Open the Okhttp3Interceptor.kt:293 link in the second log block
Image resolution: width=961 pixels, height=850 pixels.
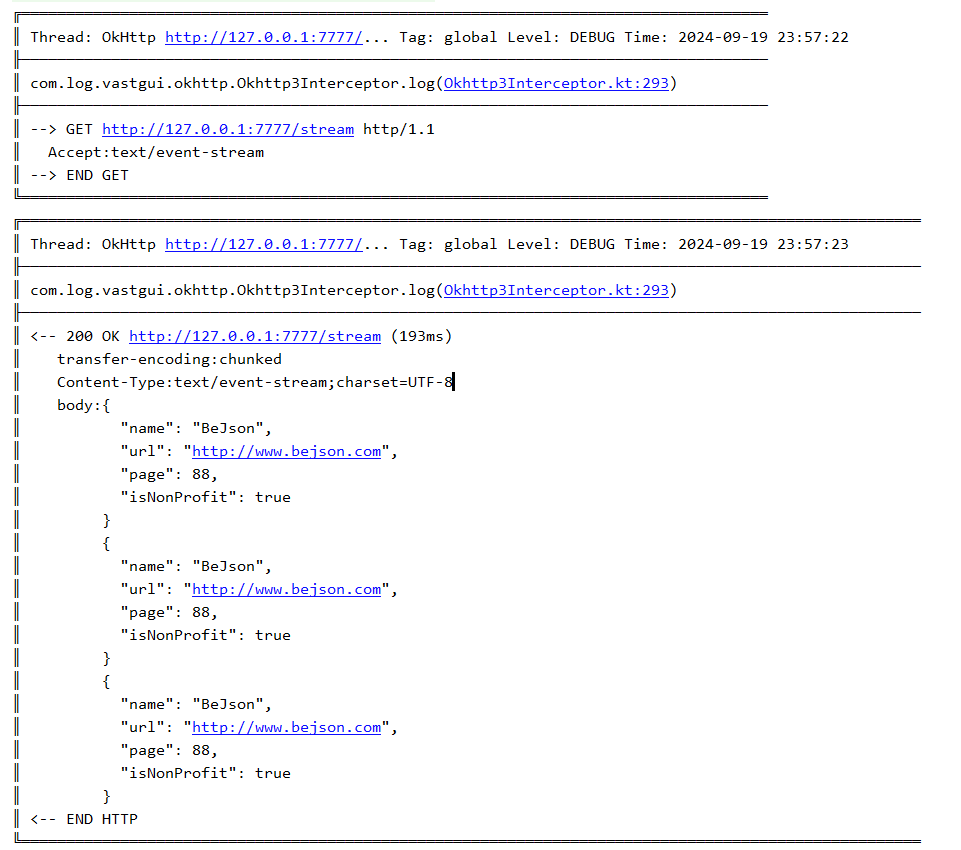coord(556,290)
